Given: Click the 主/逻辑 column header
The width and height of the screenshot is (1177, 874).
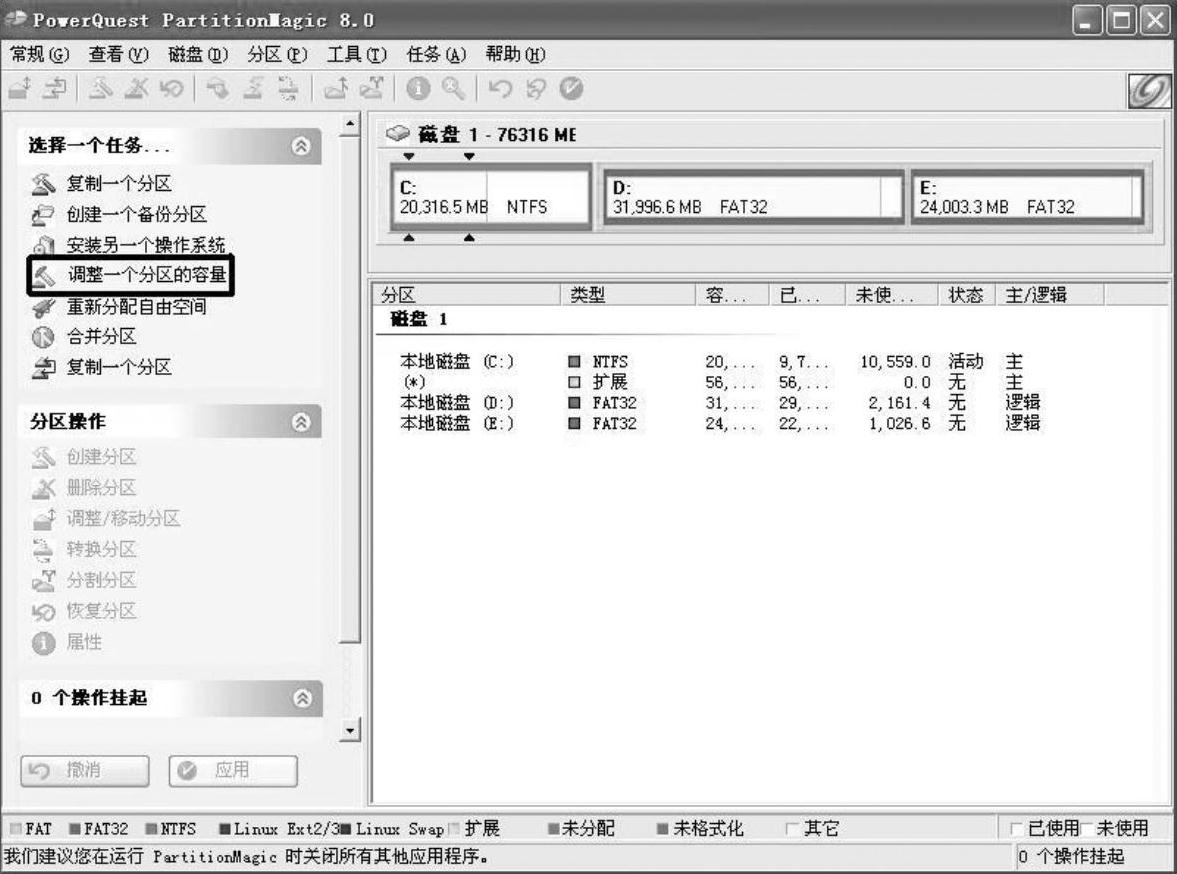Looking at the screenshot, I should (x=1049, y=295).
